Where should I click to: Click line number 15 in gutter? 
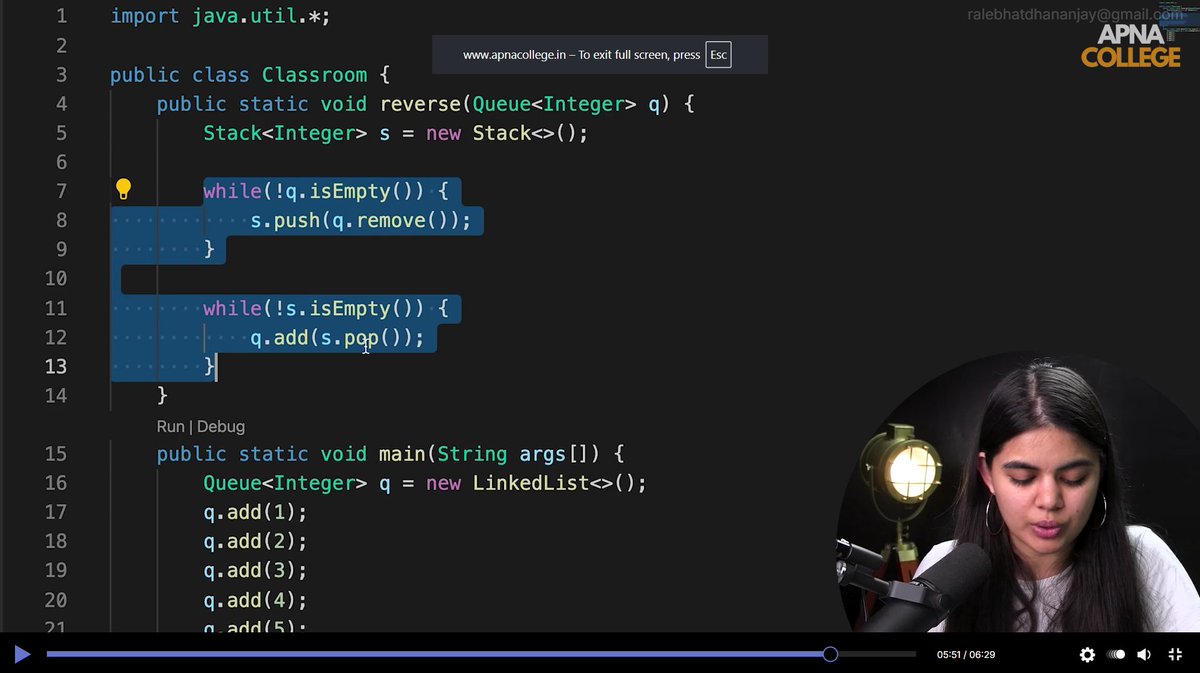click(x=56, y=454)
